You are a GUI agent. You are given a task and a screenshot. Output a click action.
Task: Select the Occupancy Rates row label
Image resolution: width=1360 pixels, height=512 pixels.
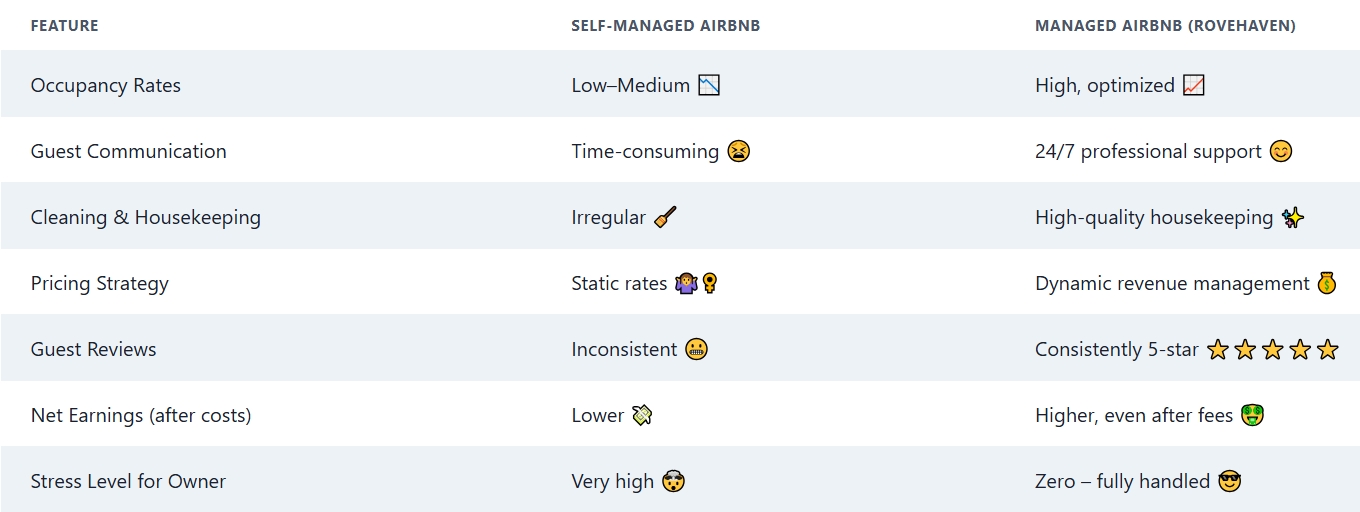tap(106, 85)
